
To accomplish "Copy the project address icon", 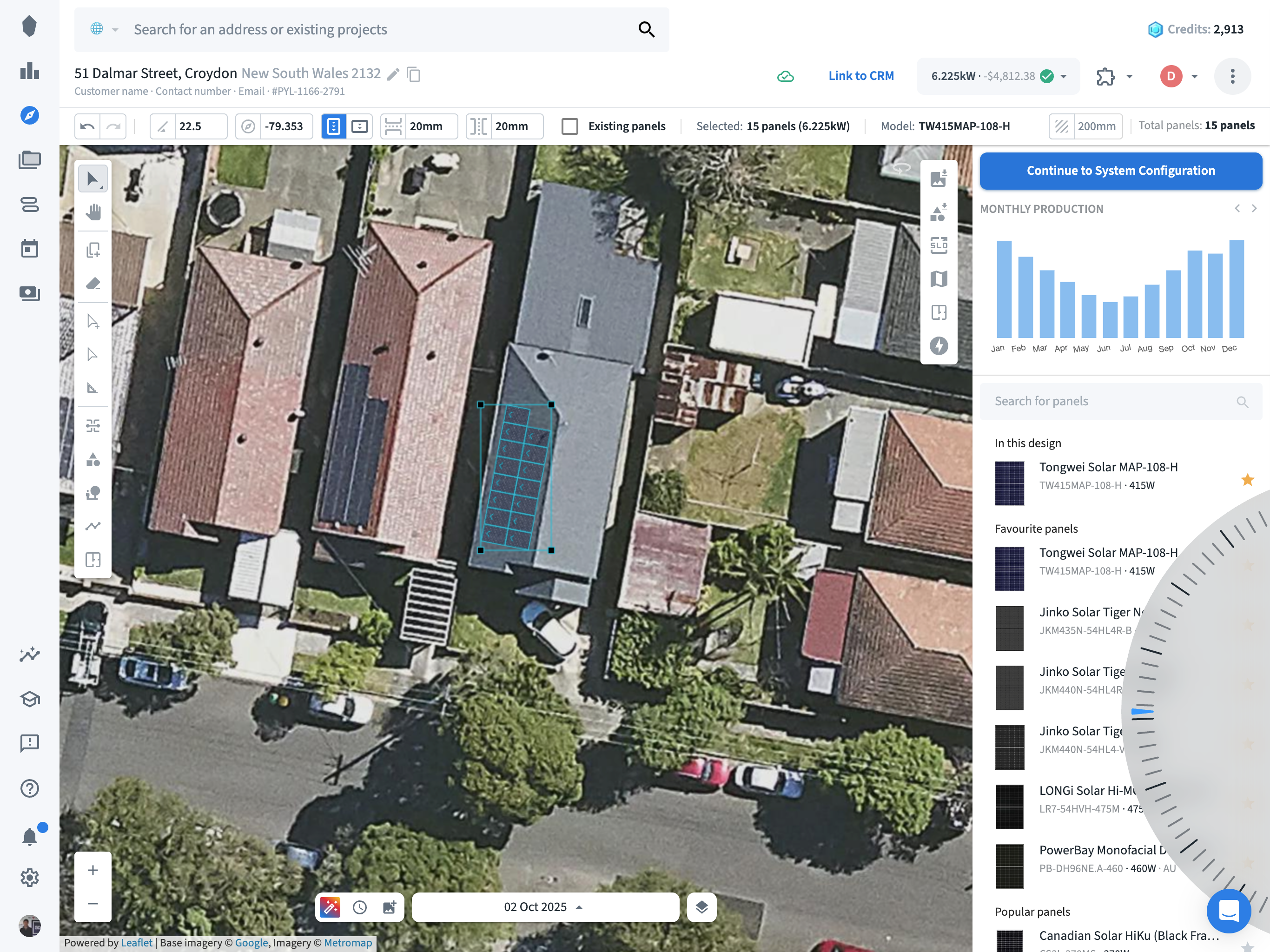I will 413,74.
